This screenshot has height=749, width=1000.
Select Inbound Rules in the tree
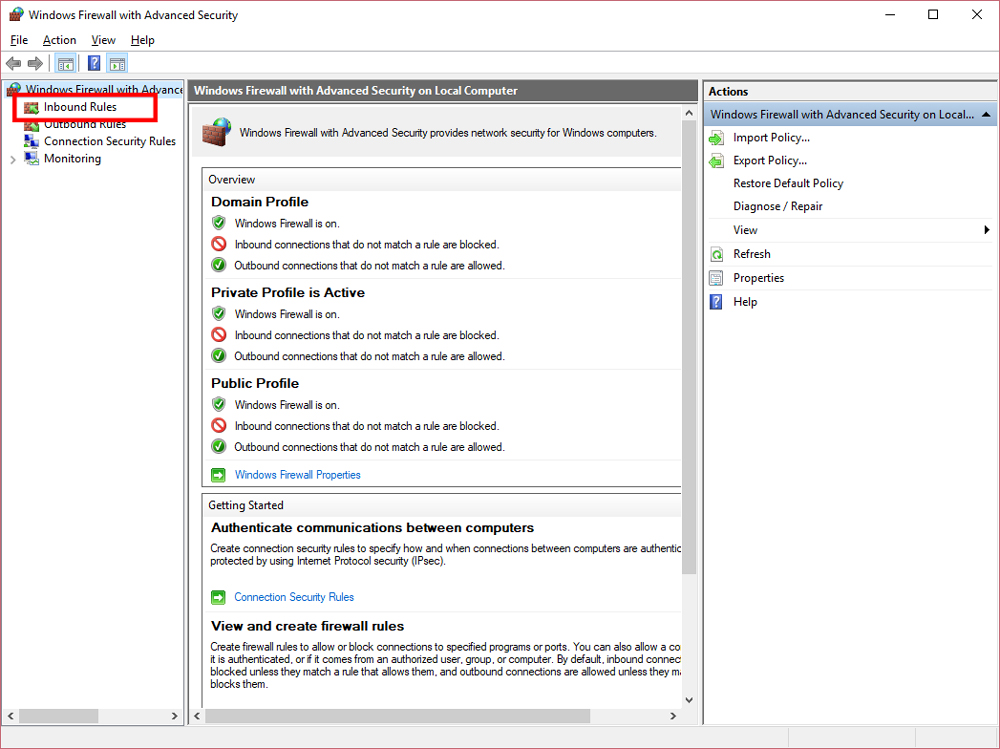80,107
